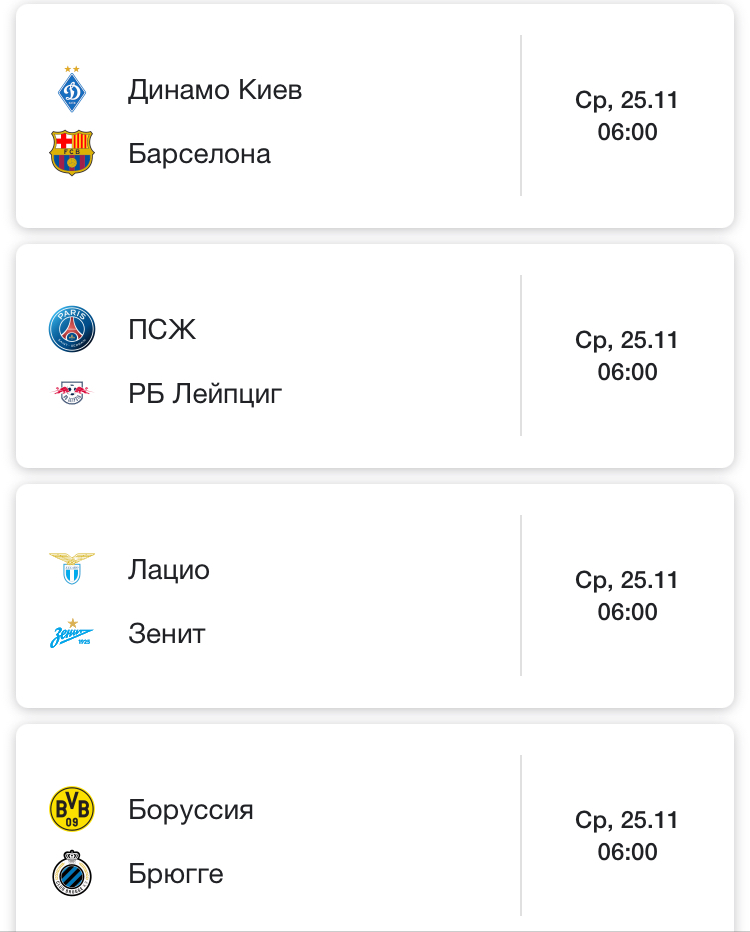
Task: Open team Лацио
Action: (169, 570)
